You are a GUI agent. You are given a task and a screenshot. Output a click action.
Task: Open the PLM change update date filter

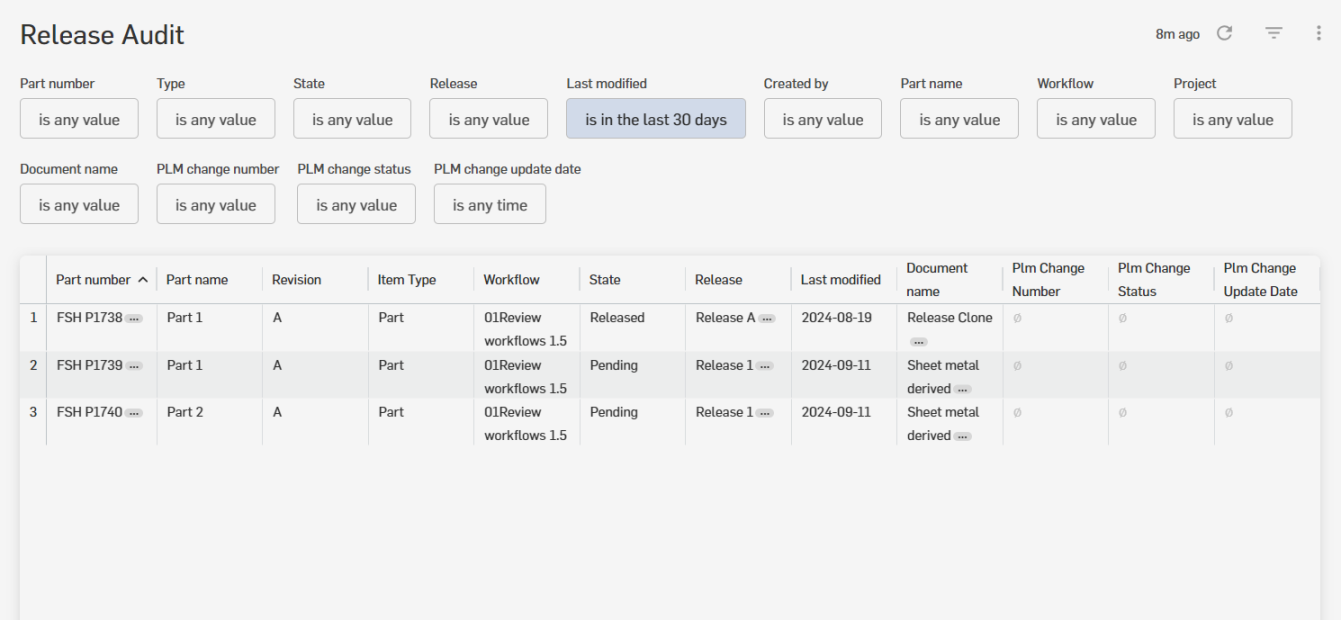tap(489, 203)
